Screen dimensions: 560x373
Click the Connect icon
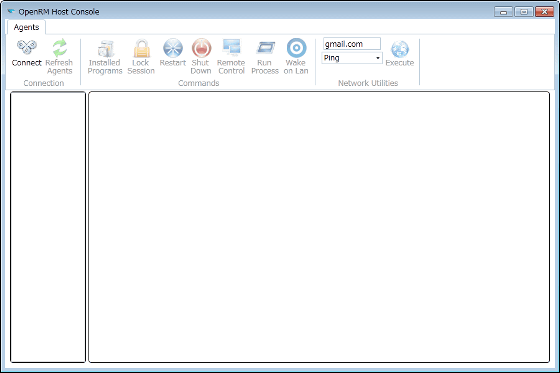[x=27, y=48]
